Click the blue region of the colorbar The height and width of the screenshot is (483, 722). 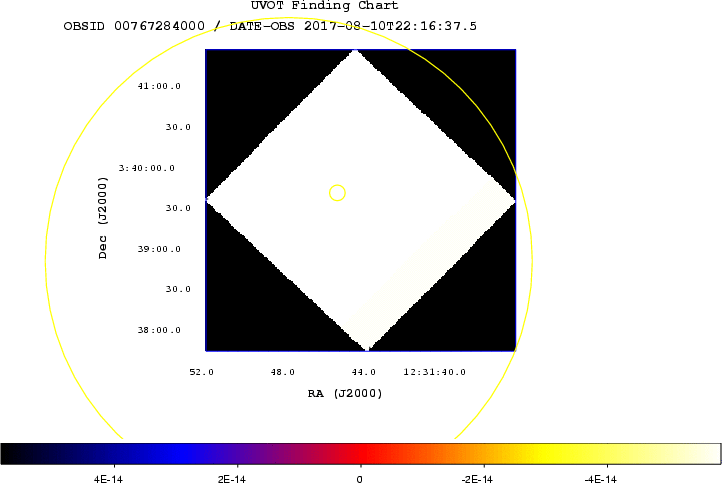180,454
